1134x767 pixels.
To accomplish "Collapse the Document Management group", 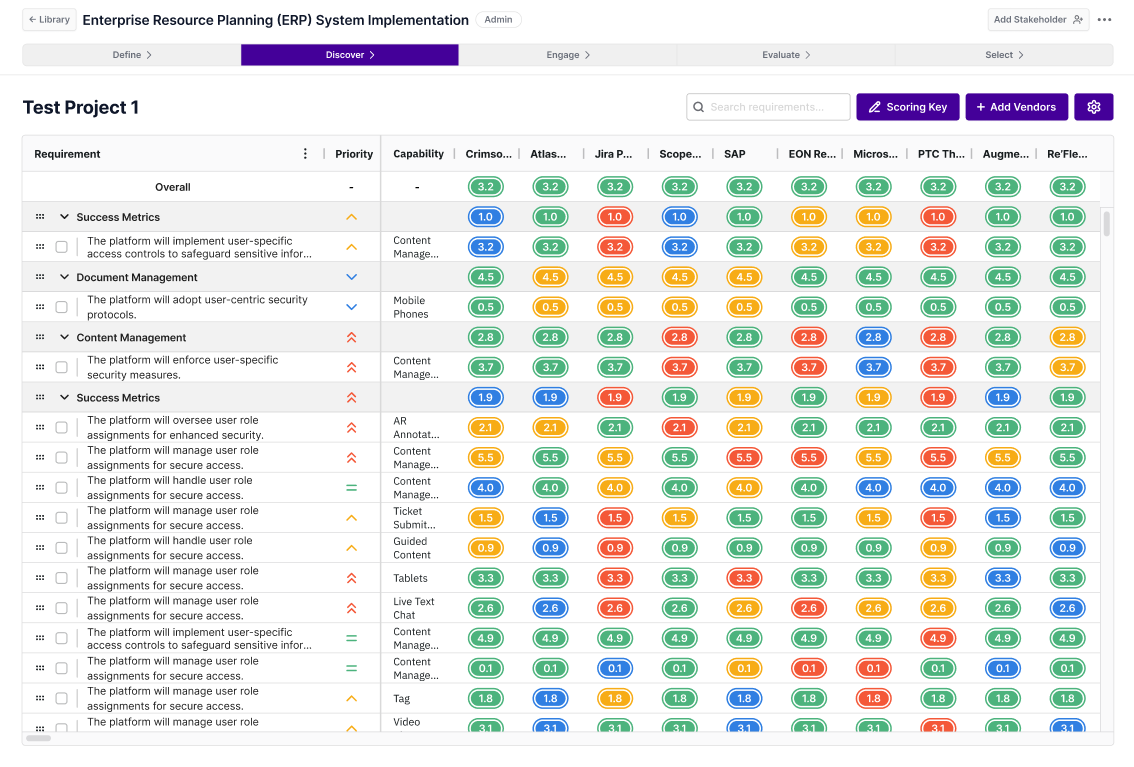I will [65, 277].
